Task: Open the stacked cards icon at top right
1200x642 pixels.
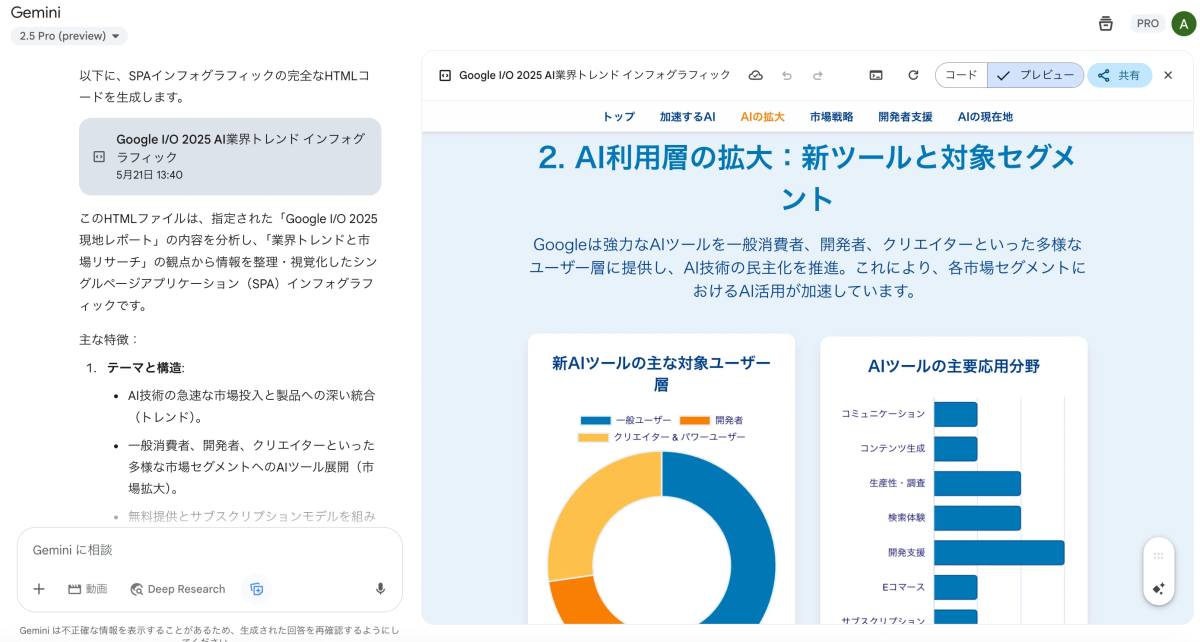Action: click(x=1105, y=23)
